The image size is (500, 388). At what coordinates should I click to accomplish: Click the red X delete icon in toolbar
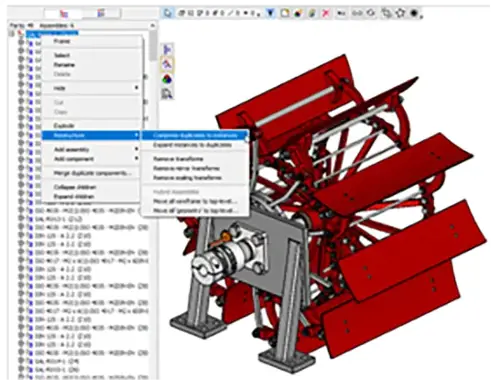point(326,13)
